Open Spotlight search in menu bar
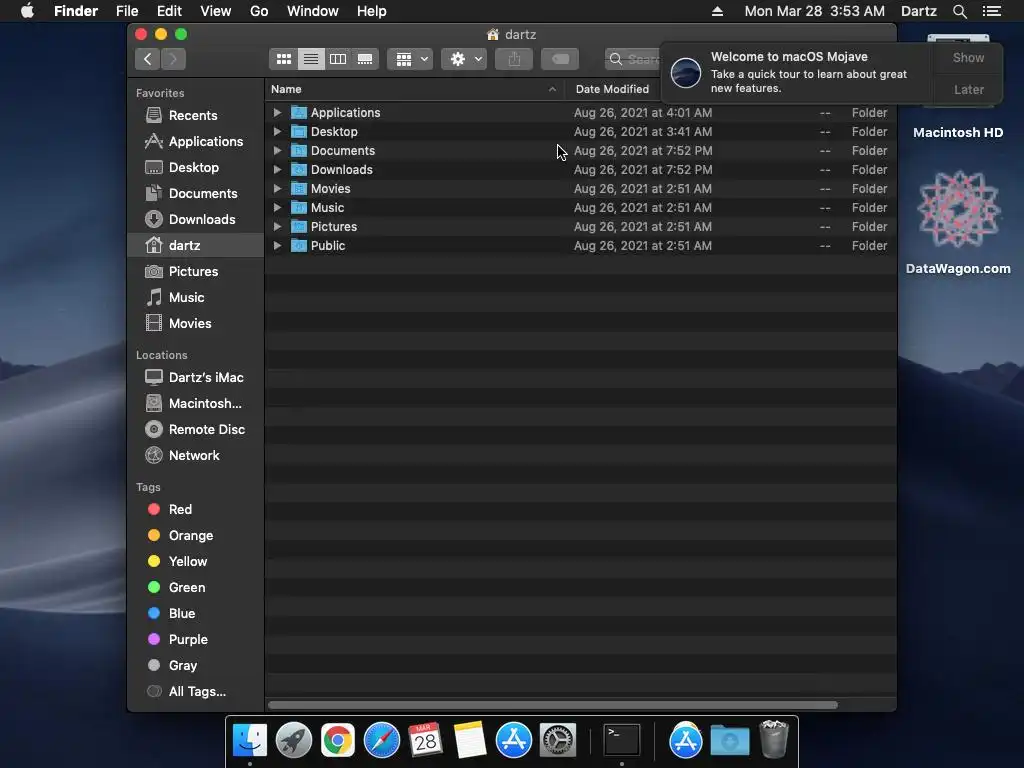 tap(959, 11)
